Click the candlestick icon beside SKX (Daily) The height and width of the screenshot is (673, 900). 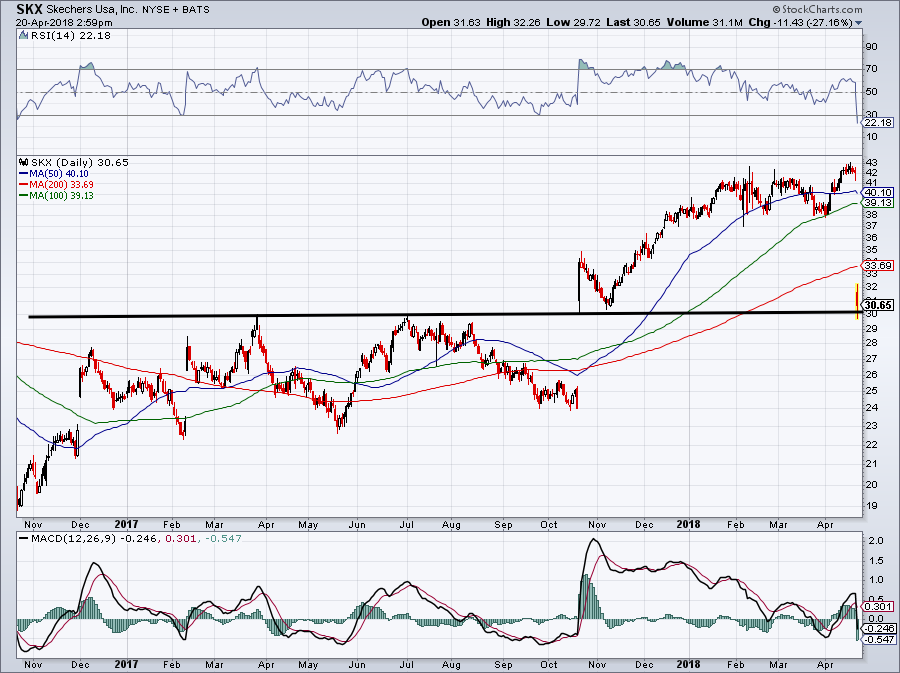(24, 162)
